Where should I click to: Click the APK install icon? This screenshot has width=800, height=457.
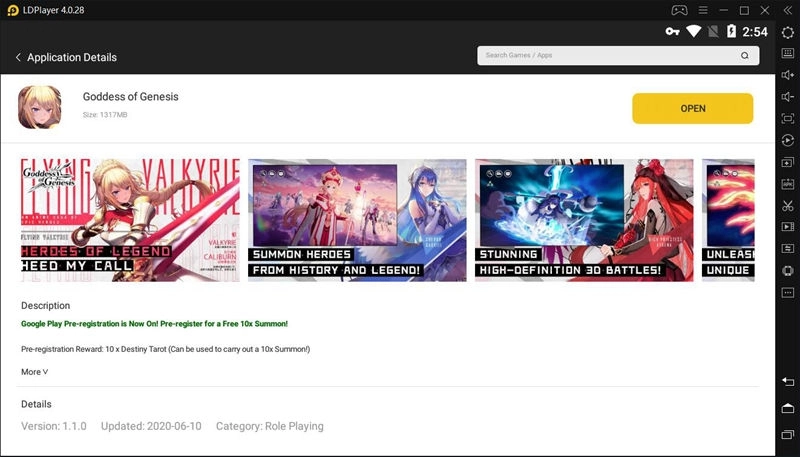coord(788,184)
